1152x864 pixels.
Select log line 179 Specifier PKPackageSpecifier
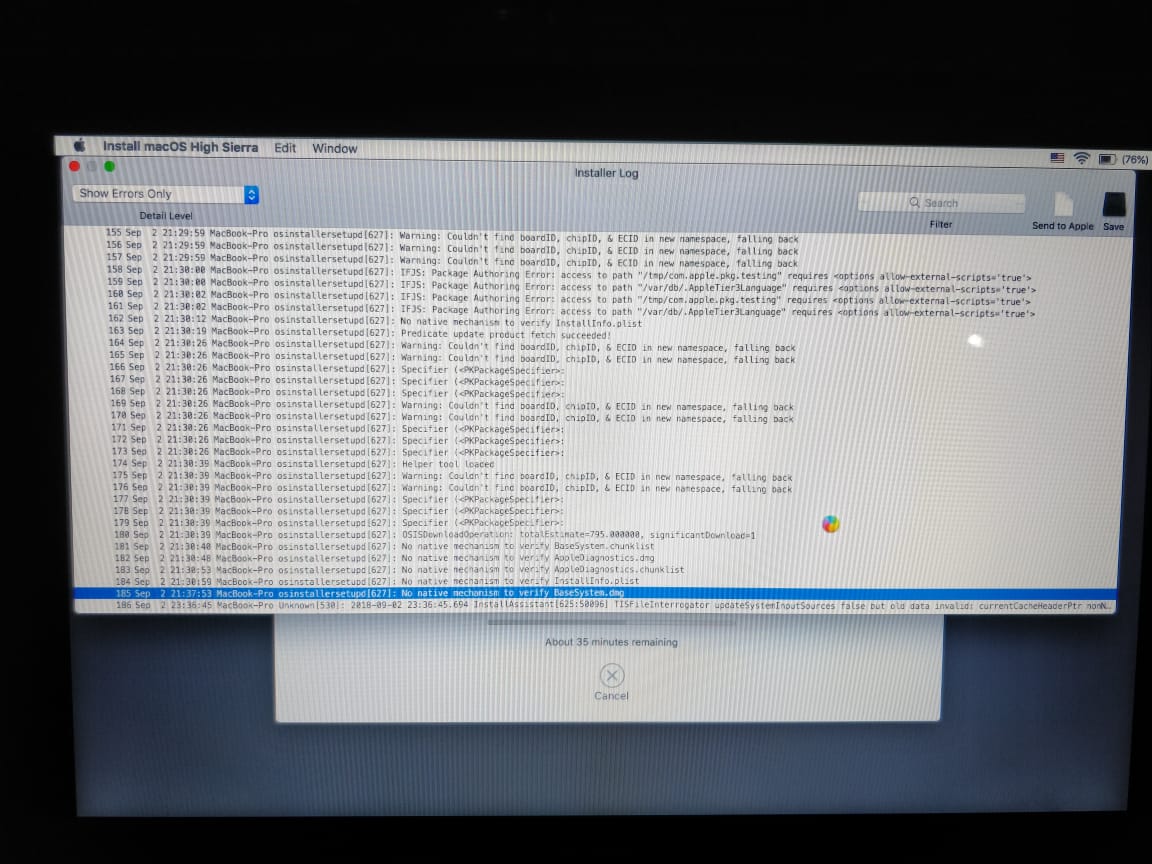click(x=595, y=522)
